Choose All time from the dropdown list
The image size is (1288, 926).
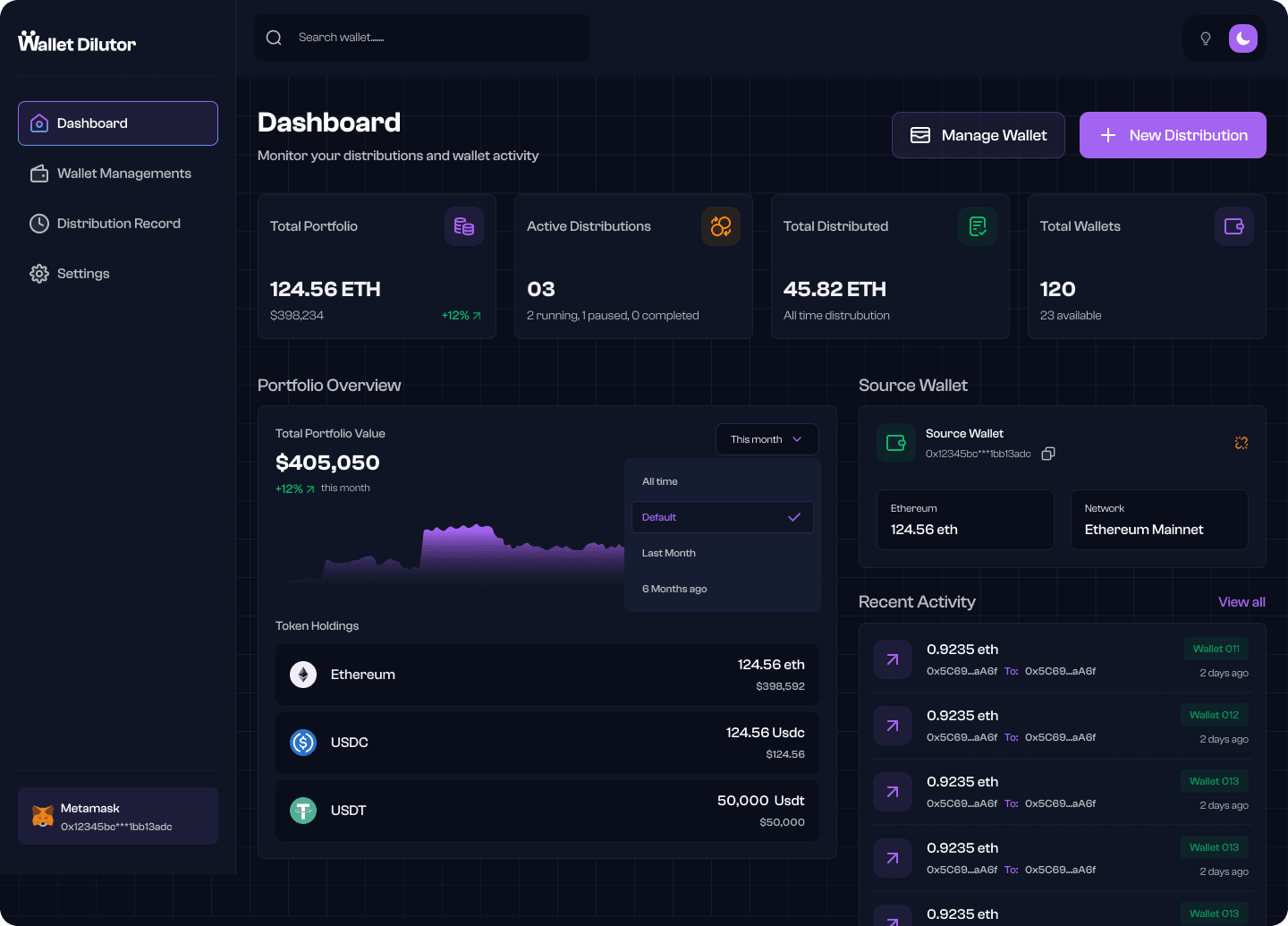pyautogui.click(x=660, y=481)
